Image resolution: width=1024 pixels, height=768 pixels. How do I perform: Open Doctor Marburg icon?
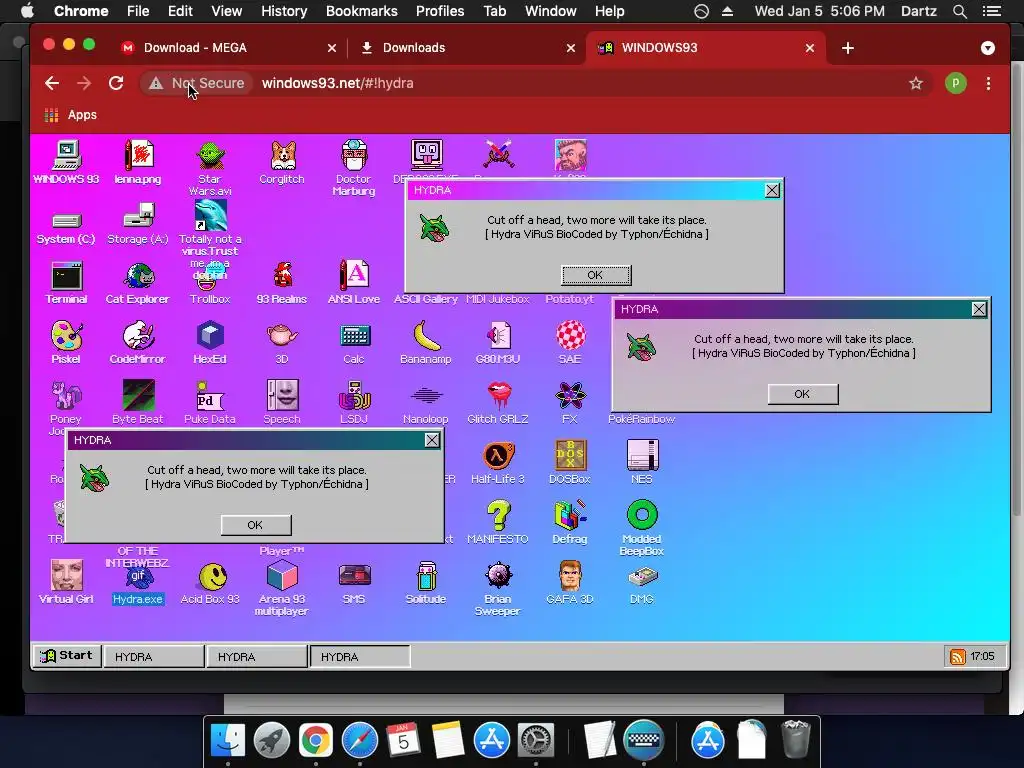point(353,168)
